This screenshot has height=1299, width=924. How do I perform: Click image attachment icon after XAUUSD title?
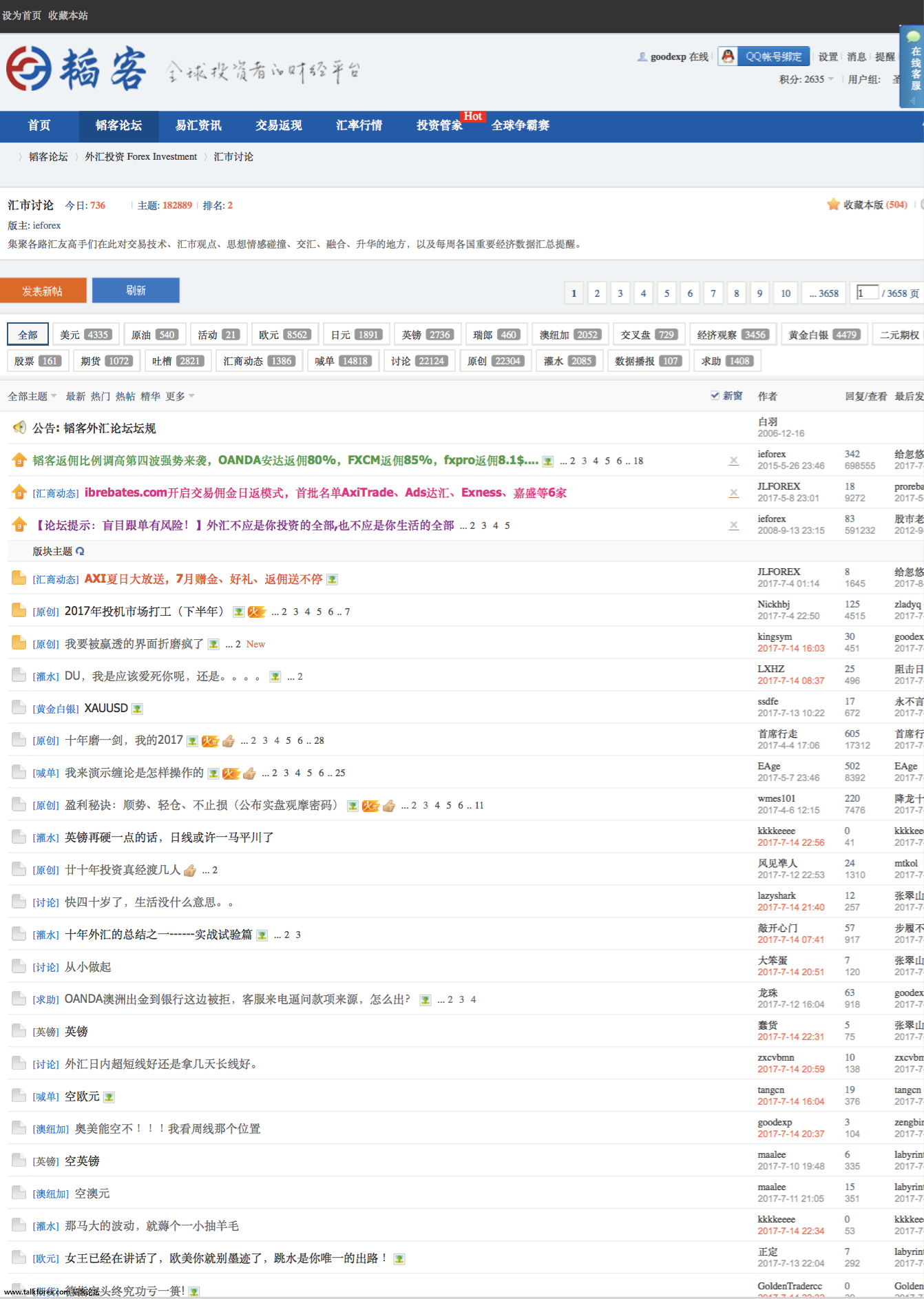(137, 709)
